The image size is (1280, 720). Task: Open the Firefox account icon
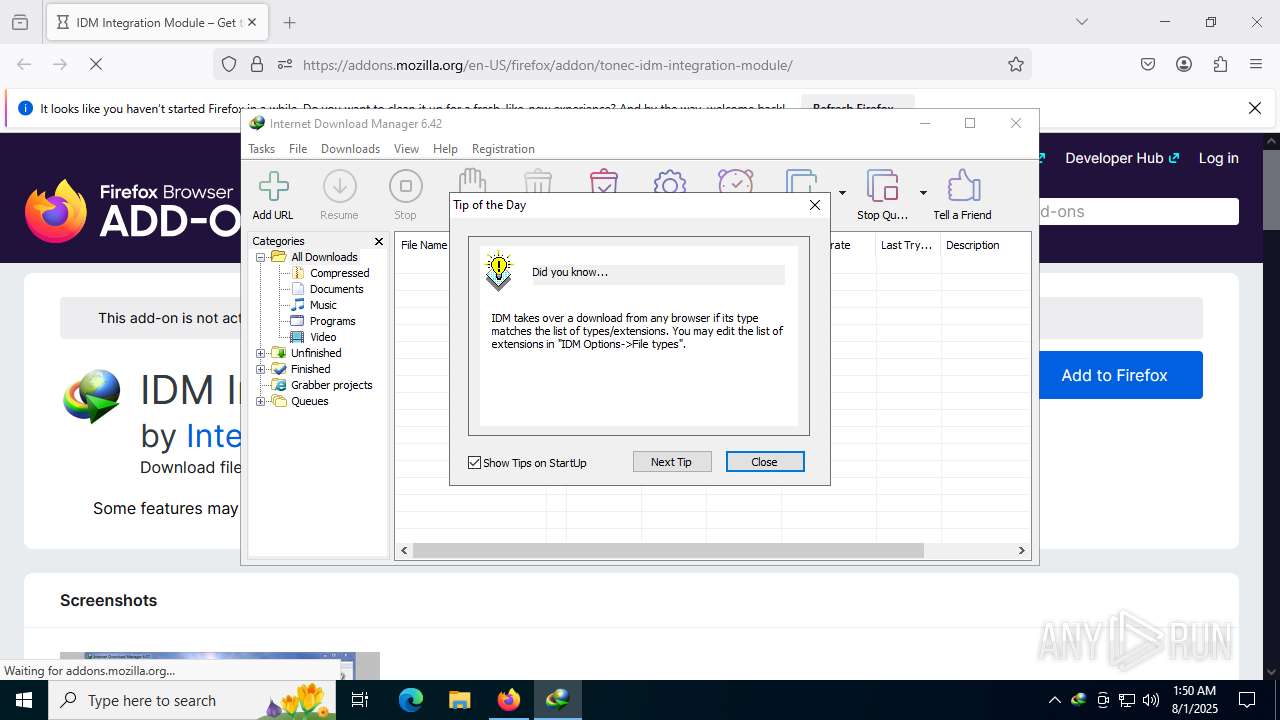click(x=1184, y=64)
